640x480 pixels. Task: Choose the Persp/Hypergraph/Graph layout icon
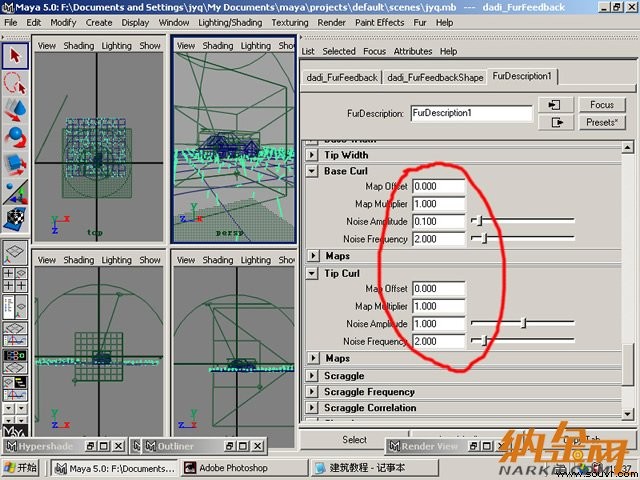pyautogui.click(x=15, y=388)
